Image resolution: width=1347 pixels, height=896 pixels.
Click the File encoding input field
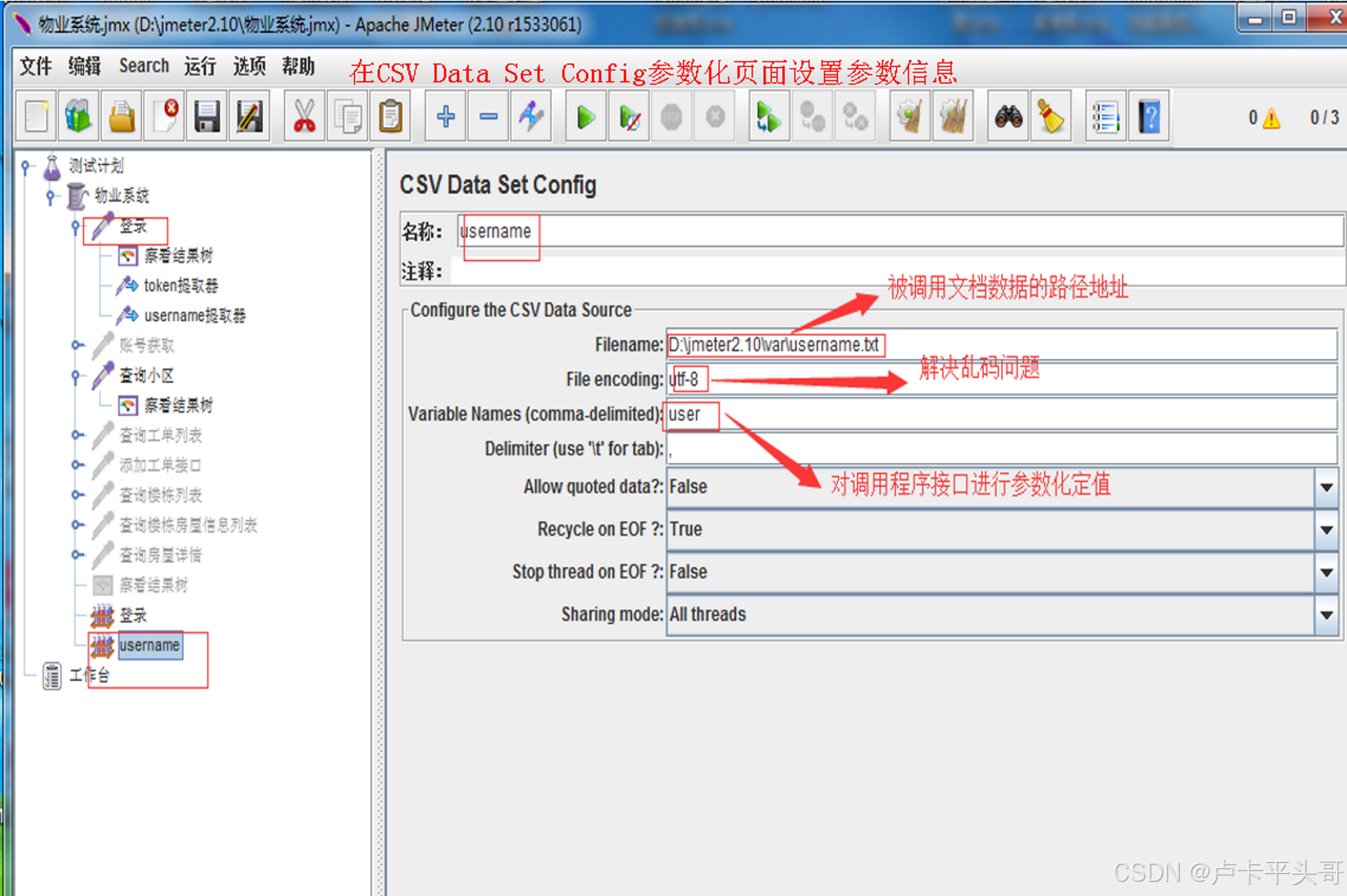(1001, 379)
